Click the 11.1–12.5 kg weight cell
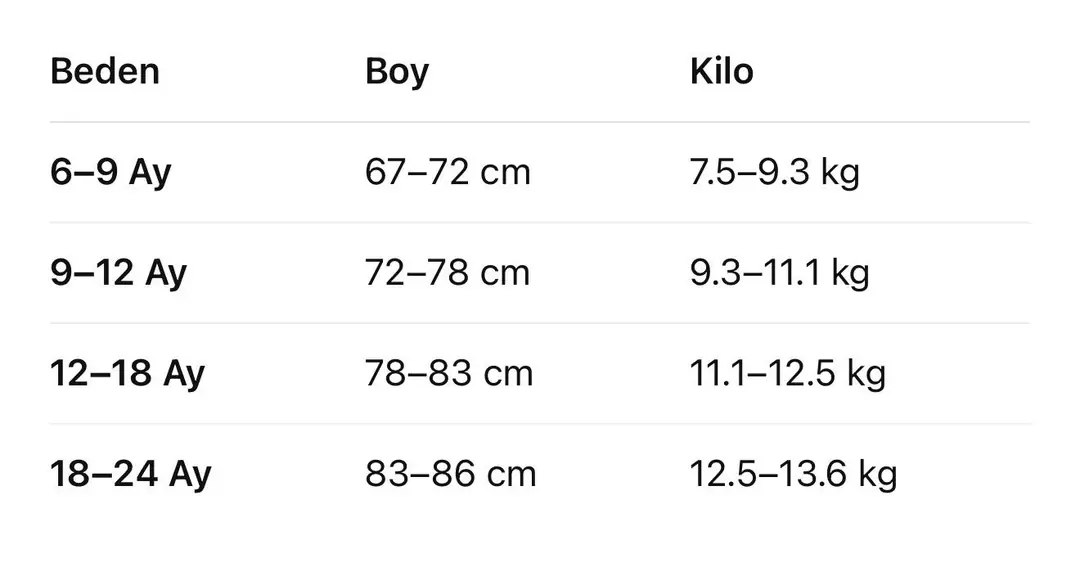1080x581 pixels. 787,373
